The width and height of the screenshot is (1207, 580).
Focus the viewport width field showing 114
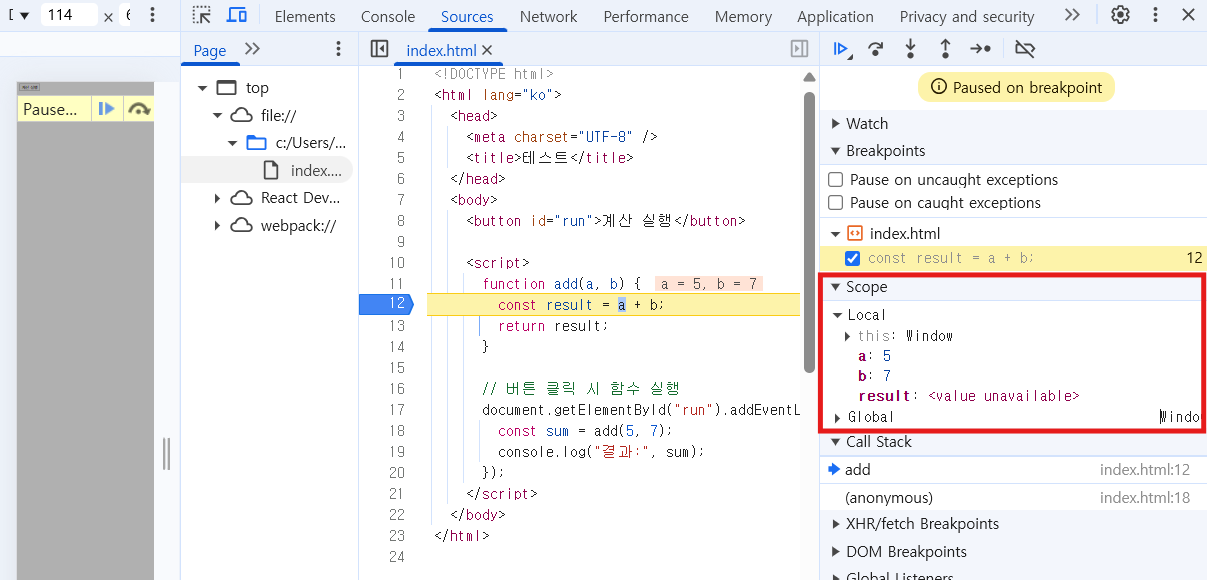70,15
